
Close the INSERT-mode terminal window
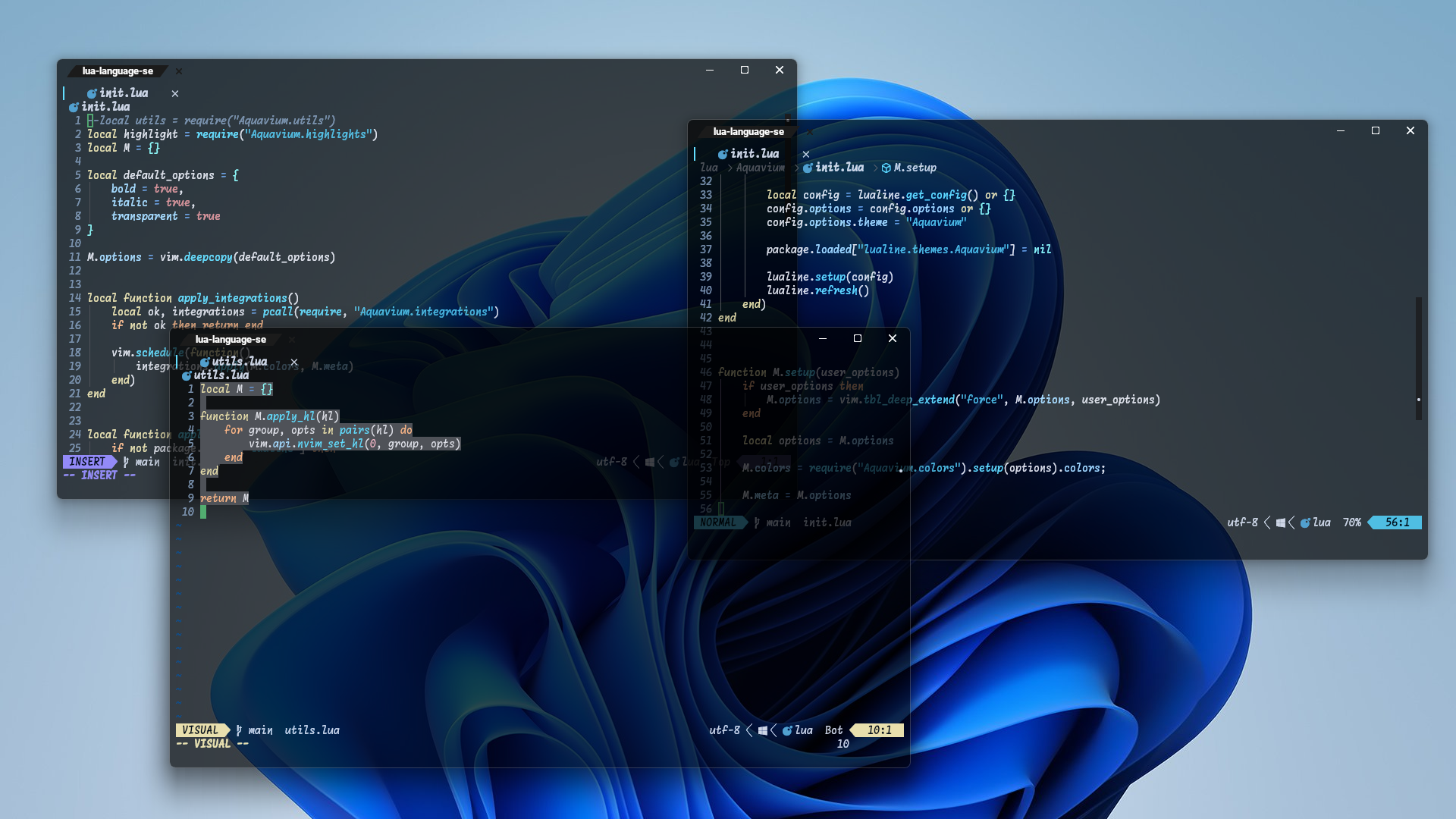click(x=780, y=70)
